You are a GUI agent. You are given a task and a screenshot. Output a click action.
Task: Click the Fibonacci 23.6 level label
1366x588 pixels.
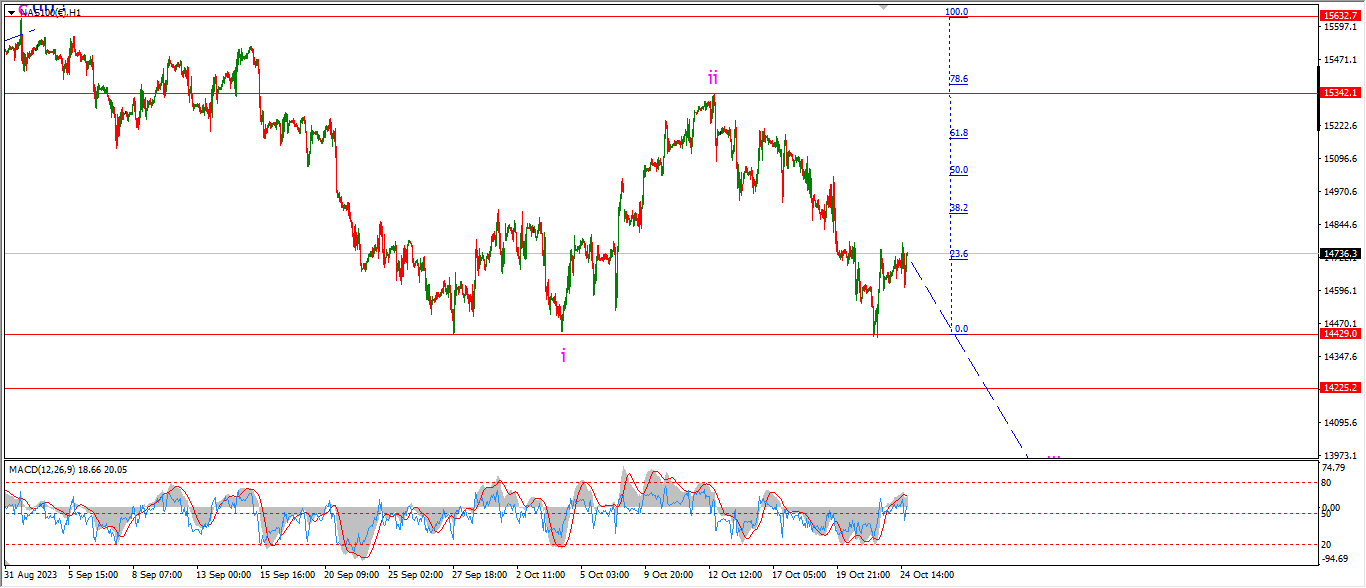pos(958,254)
